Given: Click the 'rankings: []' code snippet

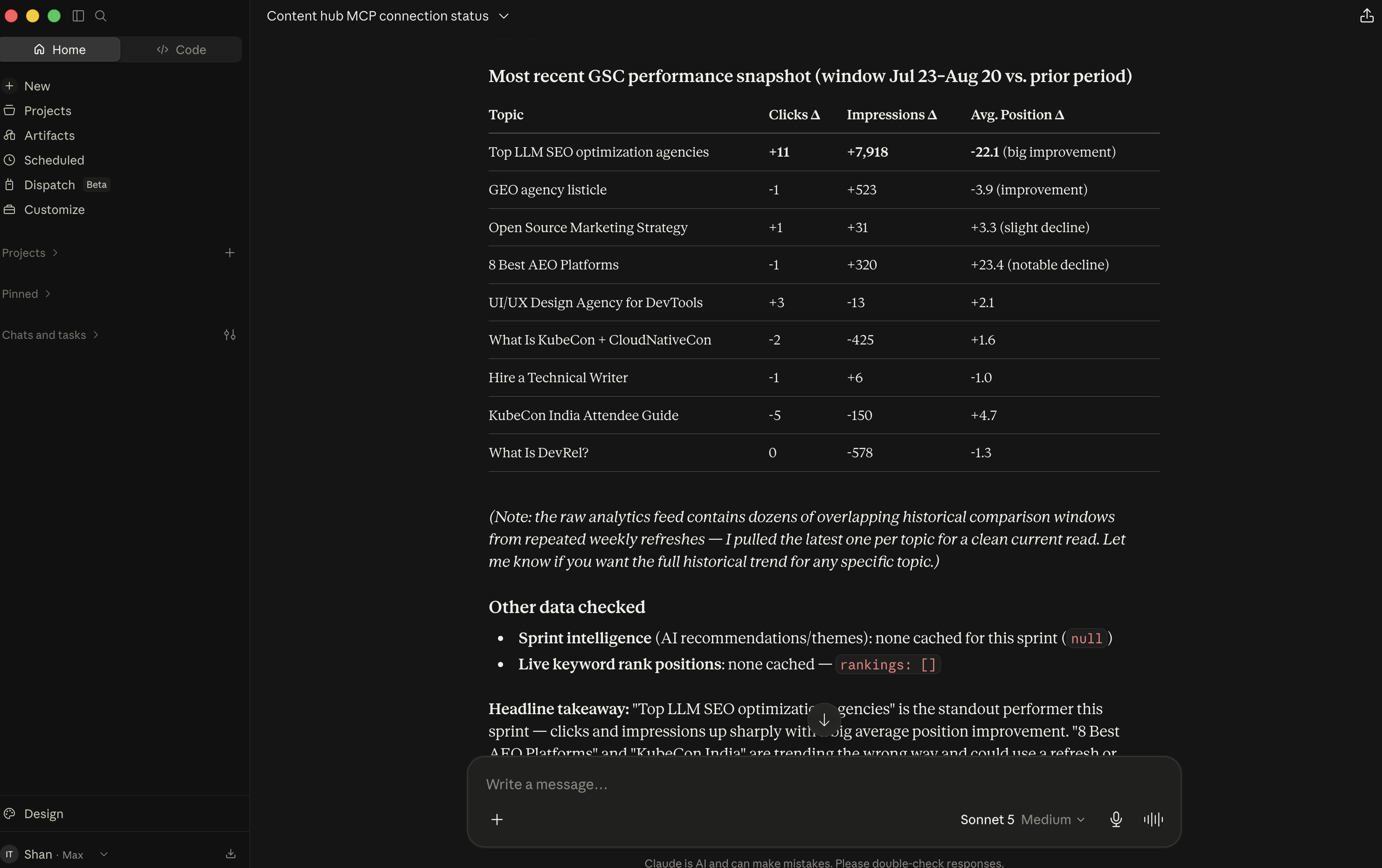Looking at the screenshot, I should pyautogui.click(x=888, y=664).
